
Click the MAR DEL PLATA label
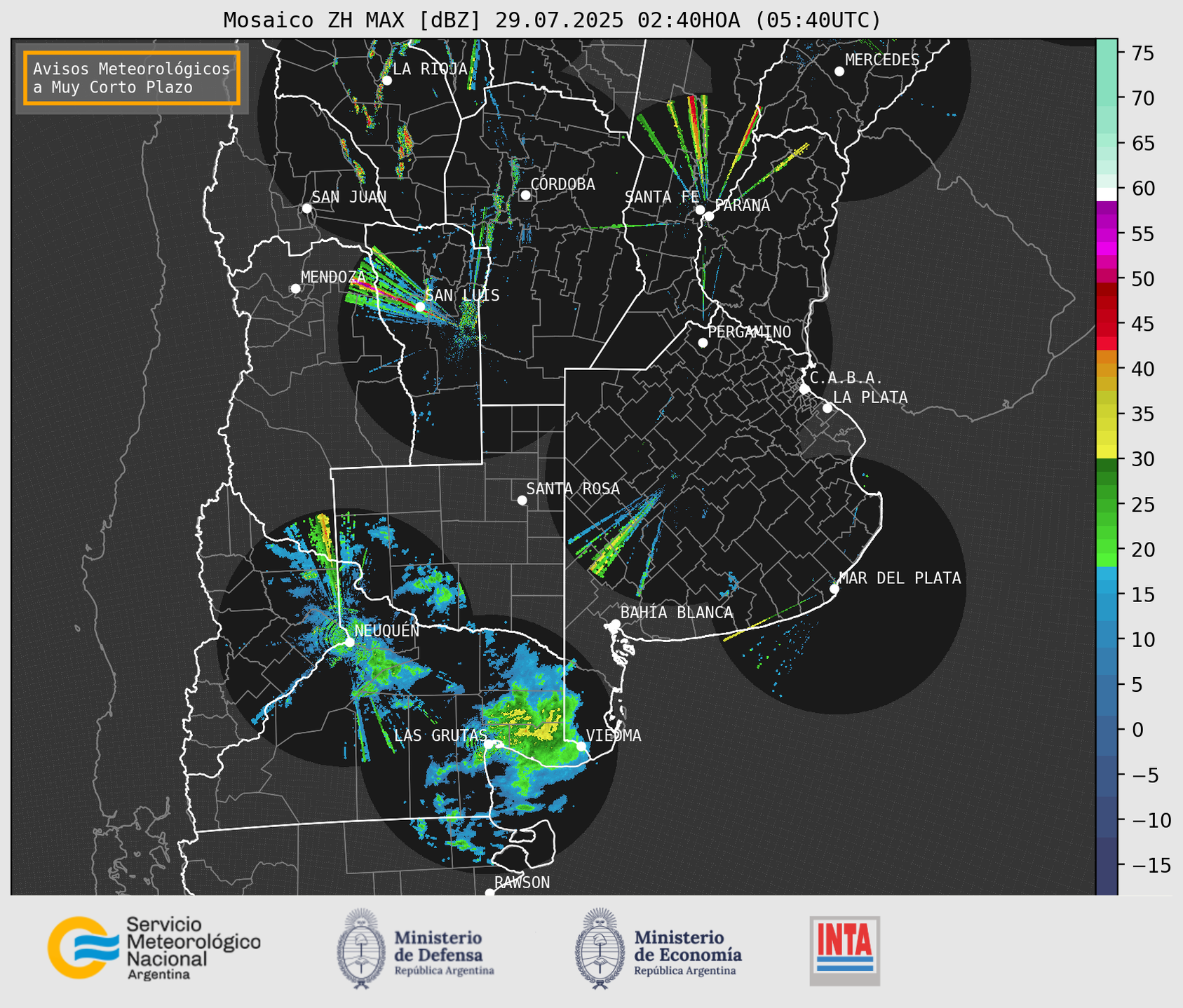tap(900, 578)
